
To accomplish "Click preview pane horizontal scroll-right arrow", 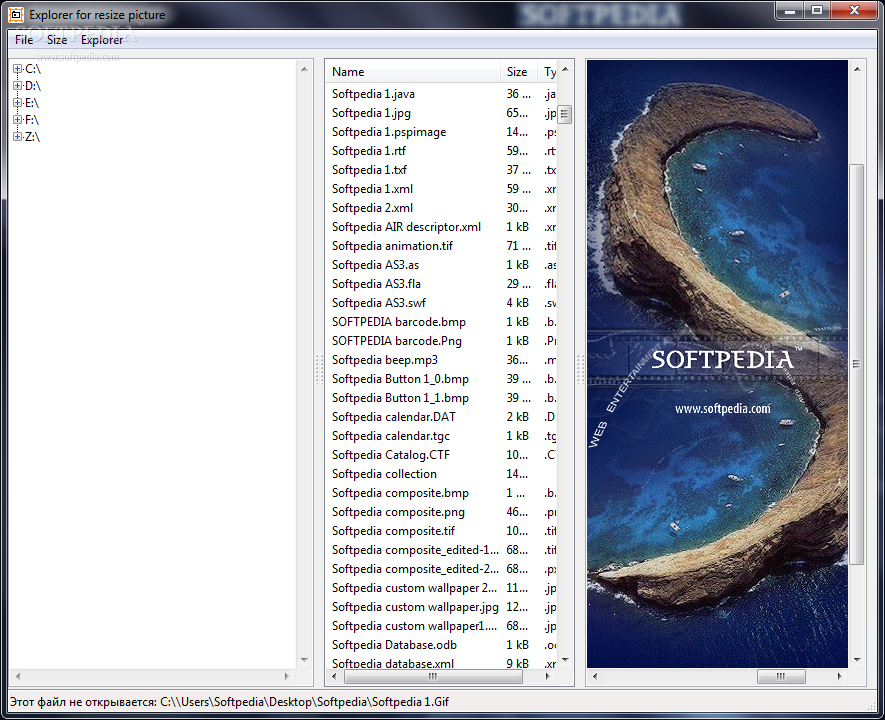I will (839, 676).
